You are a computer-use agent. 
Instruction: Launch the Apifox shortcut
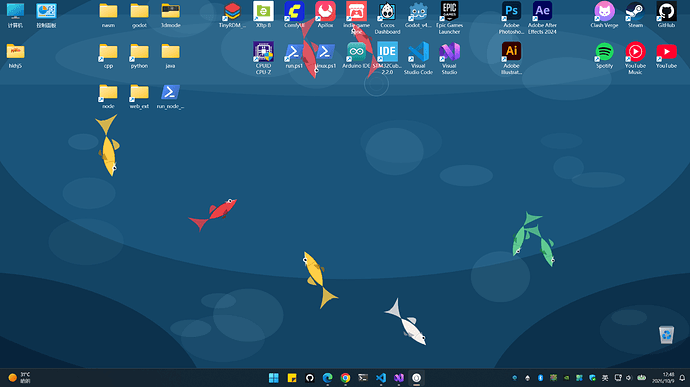pyautogui.click(x=325, y=15)
